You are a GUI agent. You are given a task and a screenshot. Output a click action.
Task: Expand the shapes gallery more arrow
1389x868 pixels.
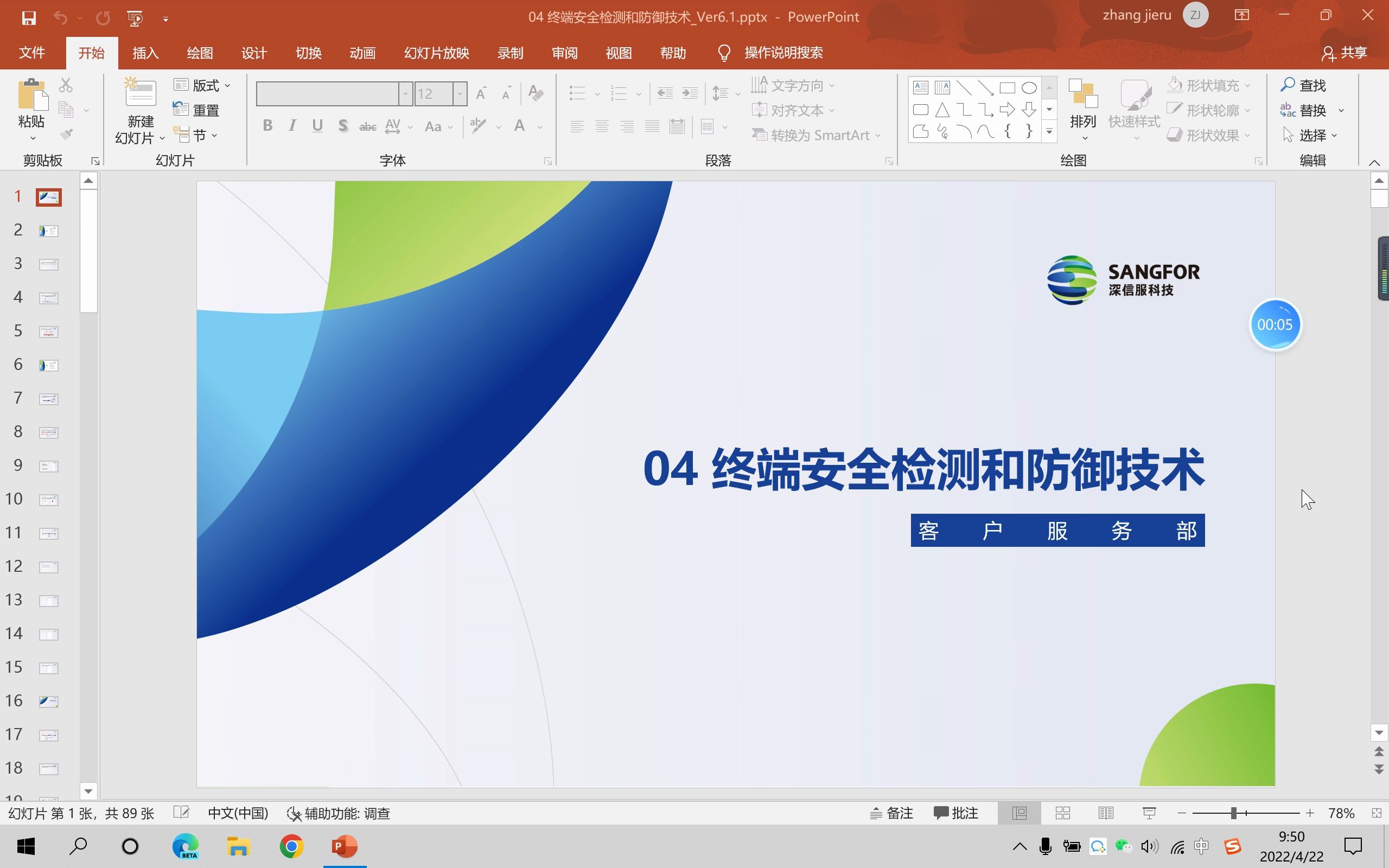pyautogui.click(x=1049, y=132)
